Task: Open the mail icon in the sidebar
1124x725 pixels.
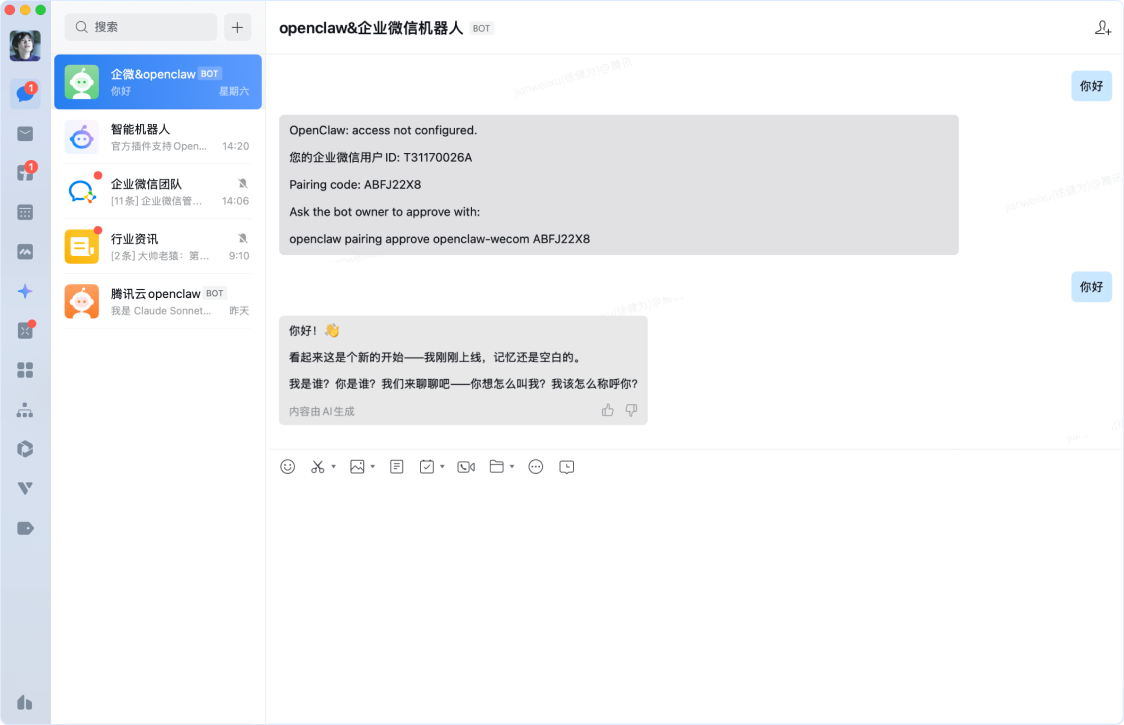Action: (x=25, y=134)
